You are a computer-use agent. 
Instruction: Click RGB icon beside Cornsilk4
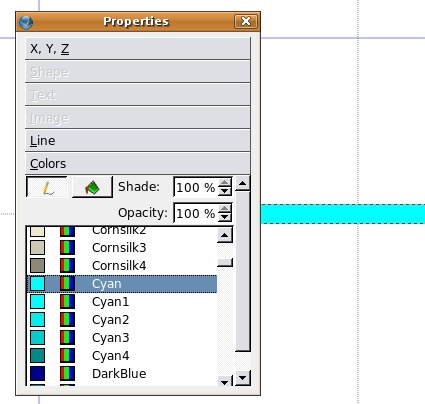pos(67,265)
